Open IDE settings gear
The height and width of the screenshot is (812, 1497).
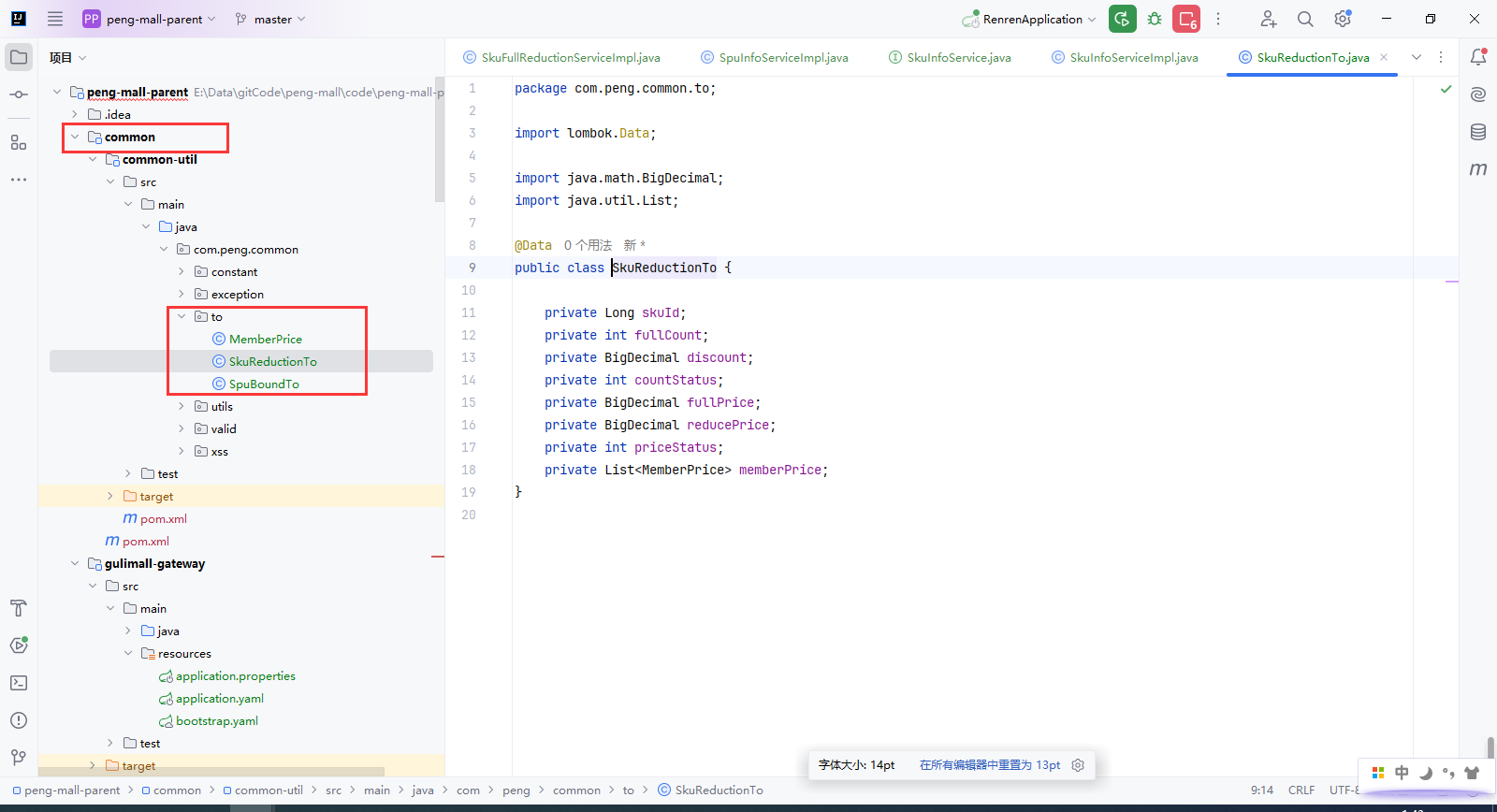point(1343,19)
